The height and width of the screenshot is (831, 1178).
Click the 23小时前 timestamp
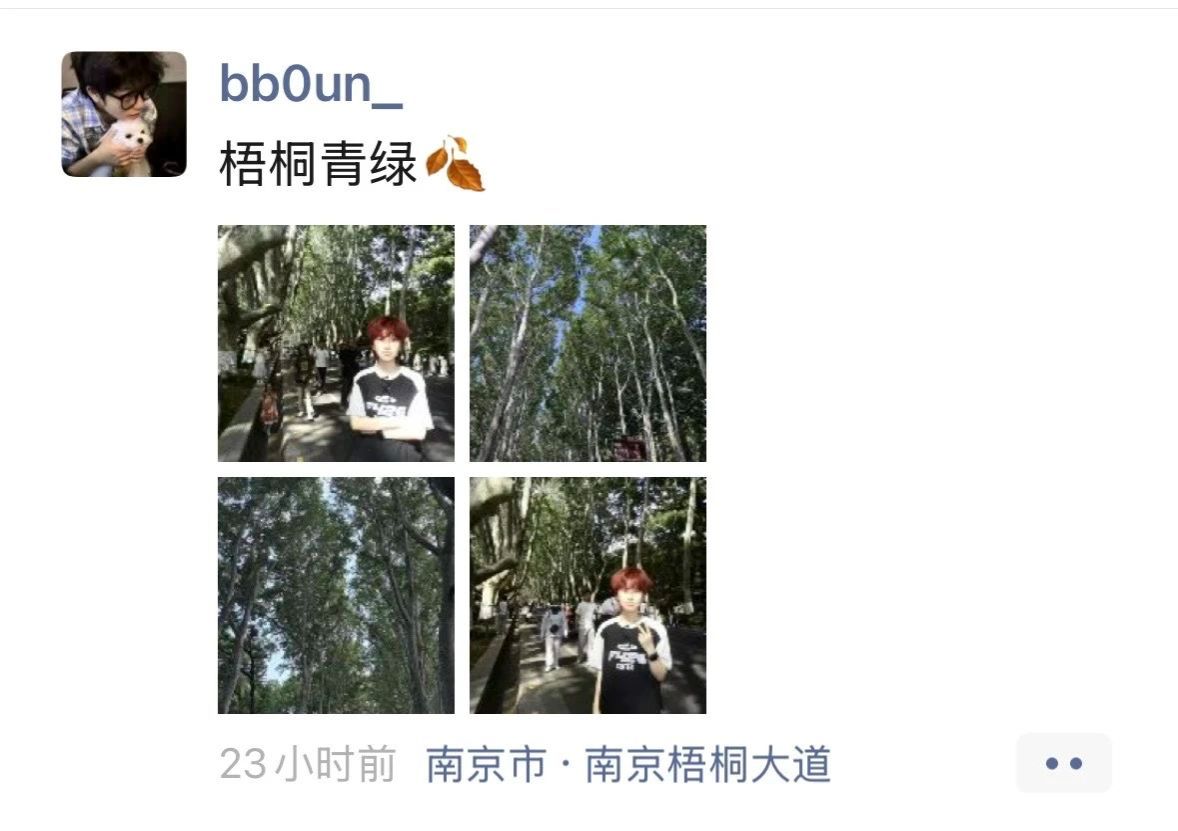tap(307, 764)
